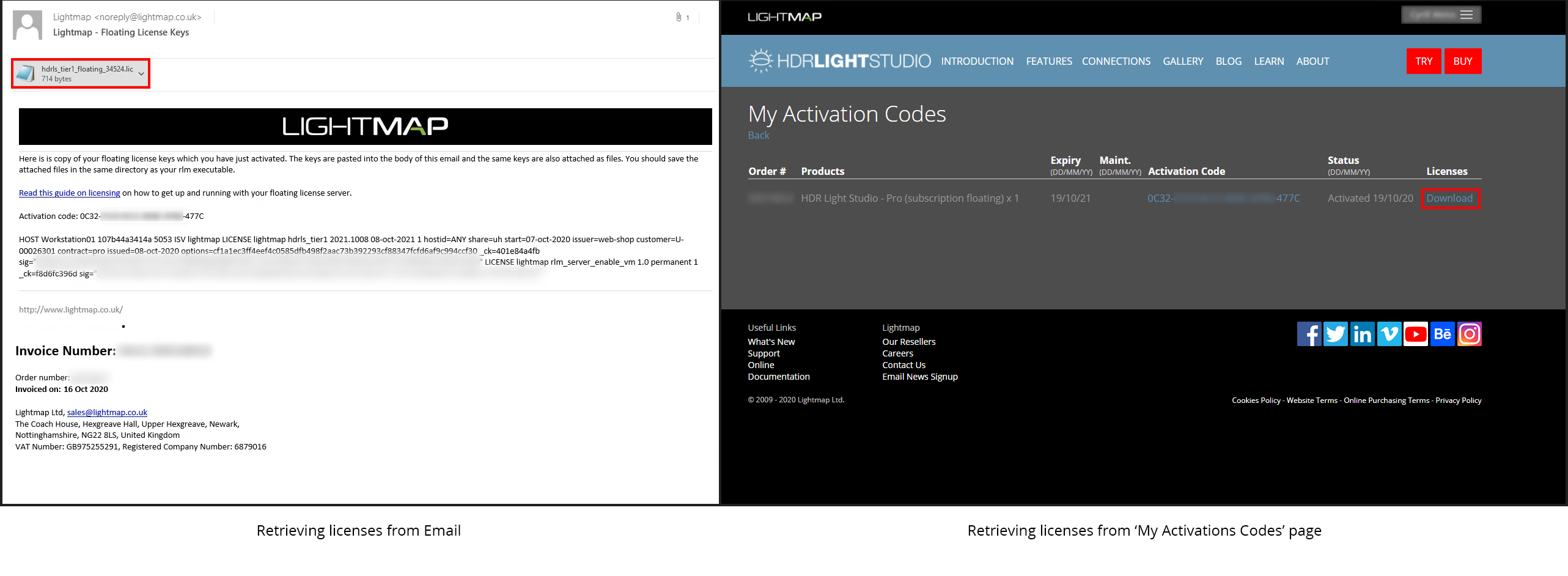Open the GALLERY menu item

pyautogui.click(x=1183, y=61)
